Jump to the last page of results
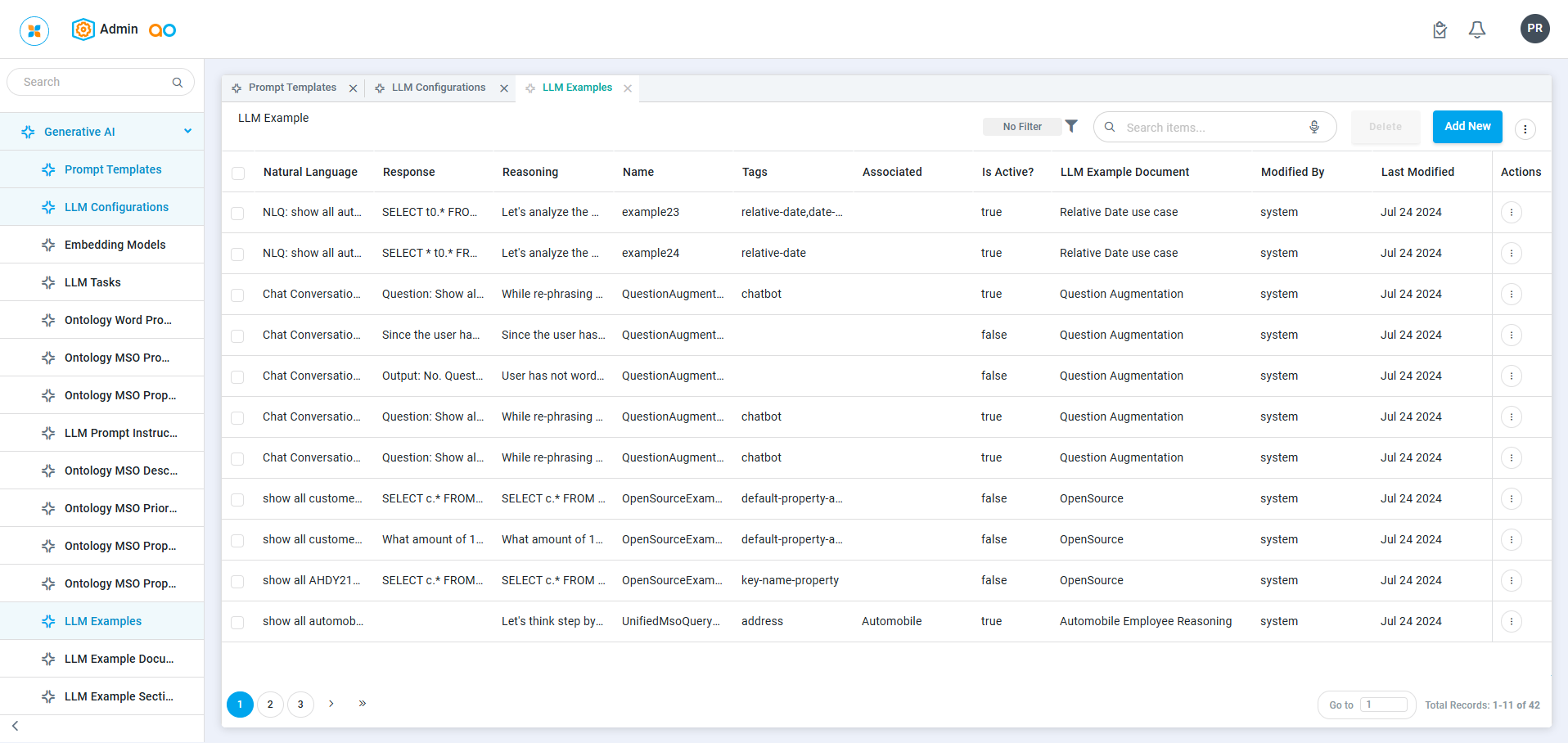This screenshot has width=1568, height=743. coord(362,704)
